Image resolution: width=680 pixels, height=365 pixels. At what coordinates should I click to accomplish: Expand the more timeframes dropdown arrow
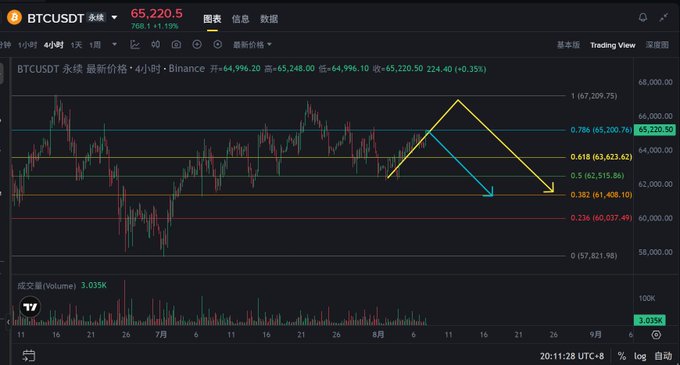point(114,44)
